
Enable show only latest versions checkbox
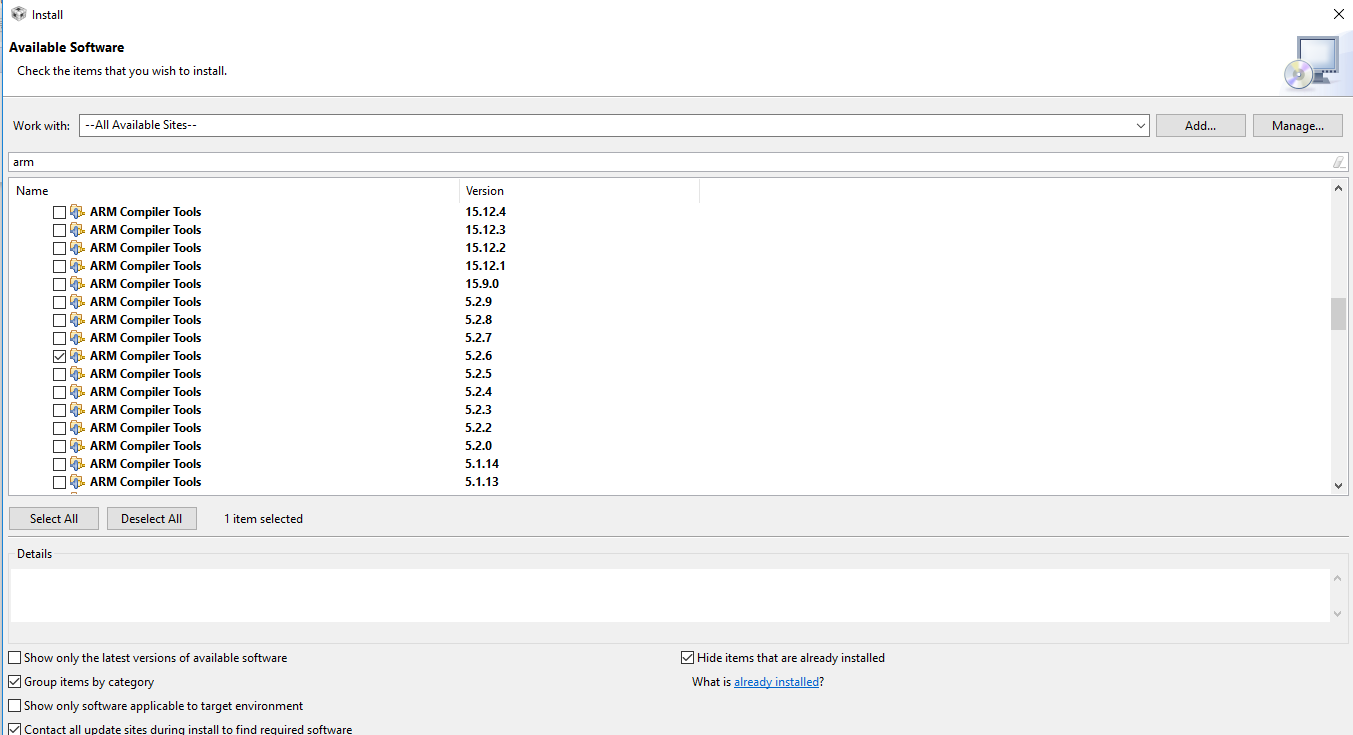[x=14, y=658]
